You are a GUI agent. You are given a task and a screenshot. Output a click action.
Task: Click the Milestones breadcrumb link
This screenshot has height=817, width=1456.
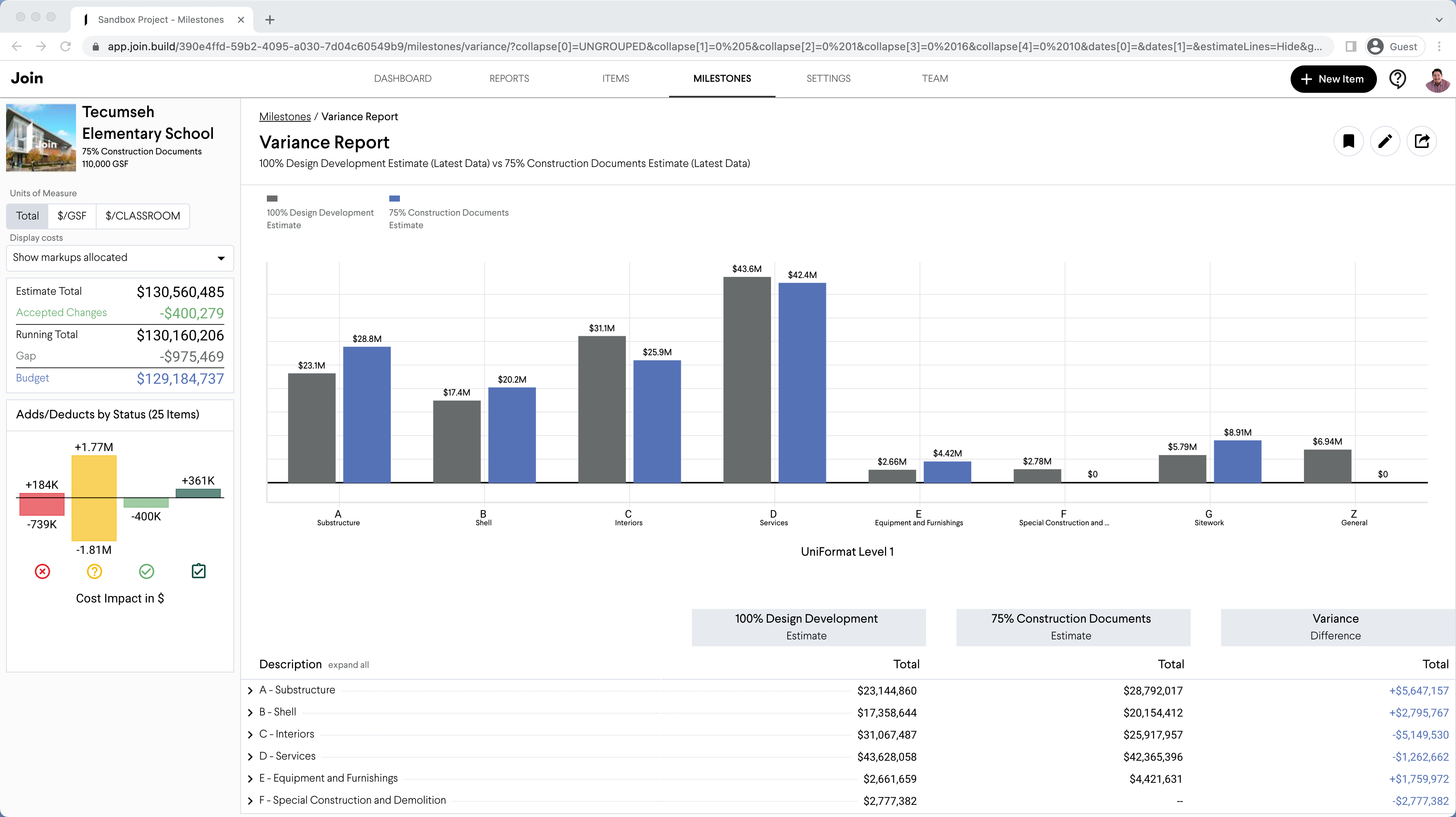(284, 116)
